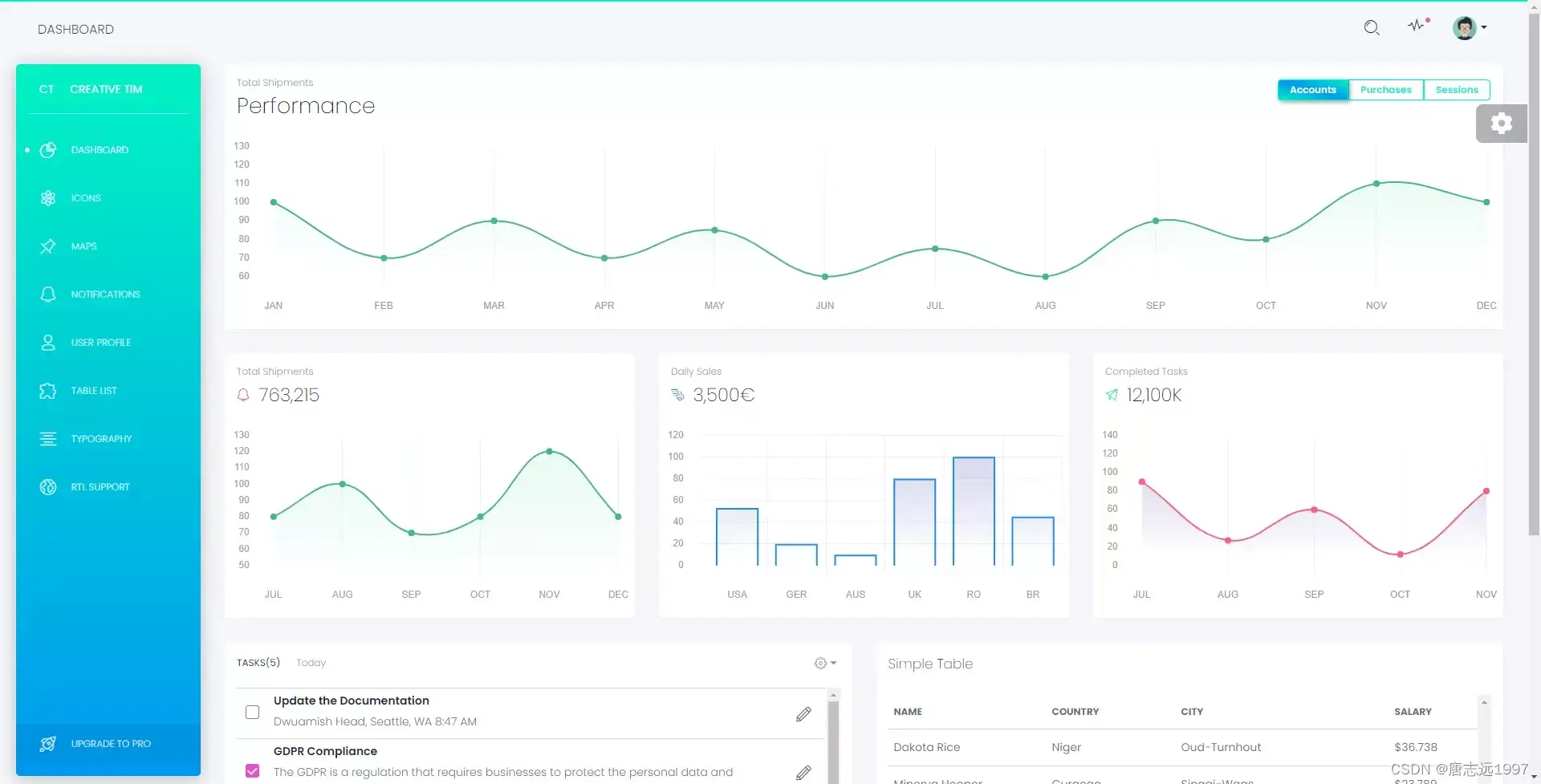Click the NOV data point on Performance chart
Viewport: 1541px width, 784px height.
[1376, 184]
